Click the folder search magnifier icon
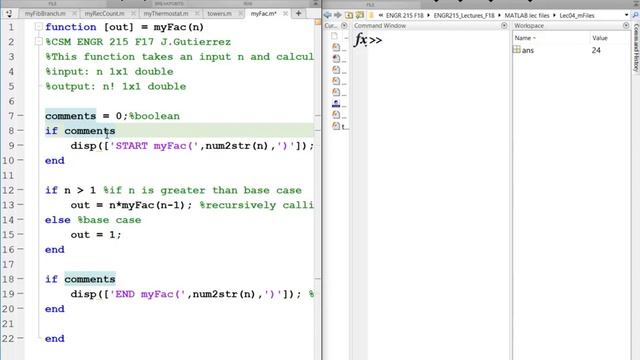The height and width of the screenshot is (360, 640). tap(635, 15)
